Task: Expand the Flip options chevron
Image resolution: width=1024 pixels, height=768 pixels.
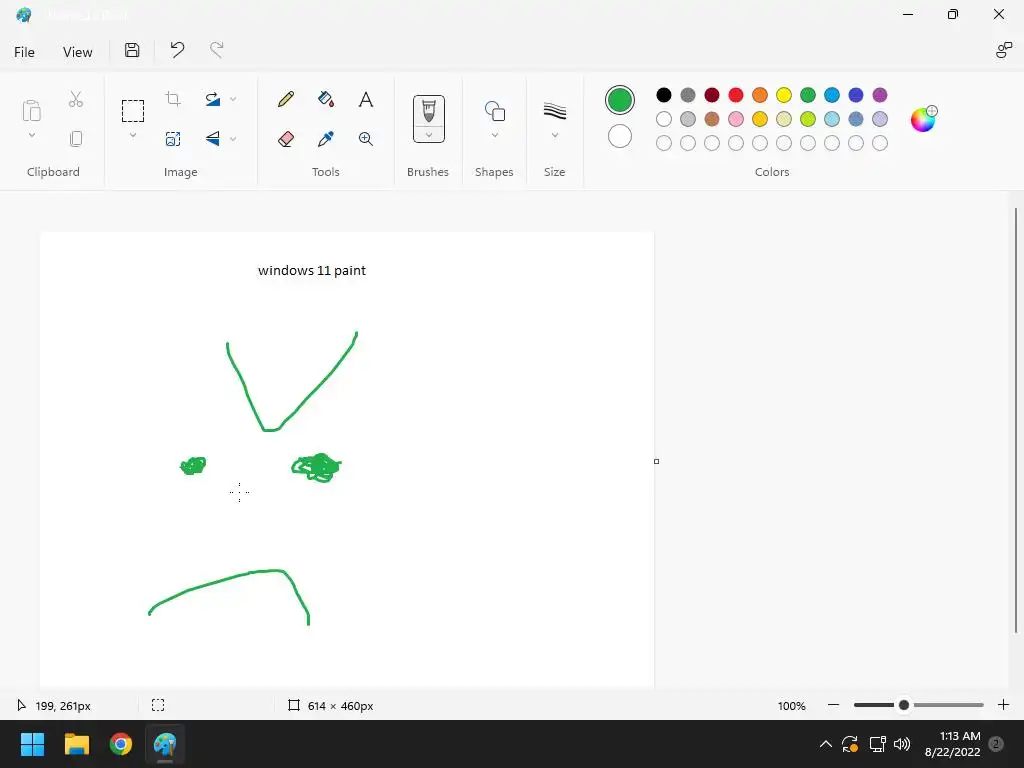Action: pos(233,138)
